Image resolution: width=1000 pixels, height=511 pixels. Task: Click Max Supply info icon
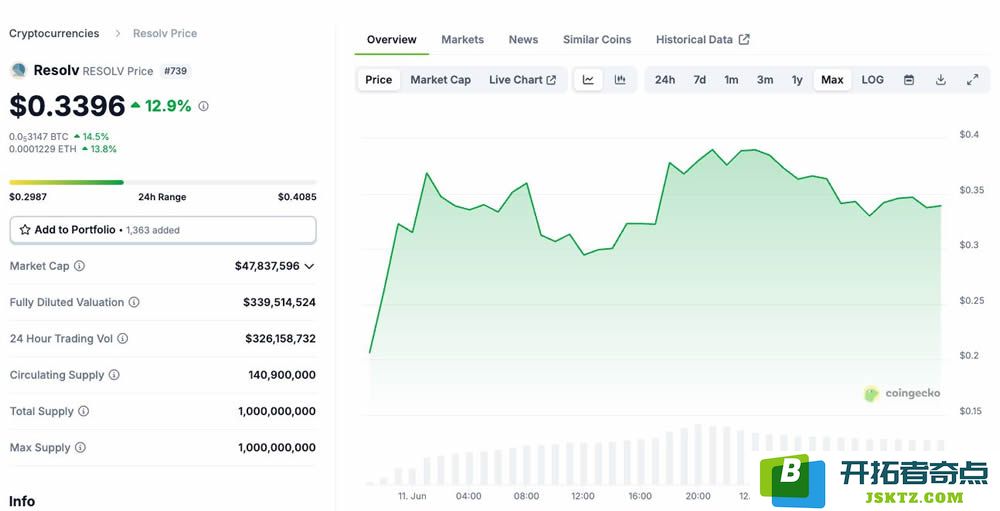coord(80,448)
